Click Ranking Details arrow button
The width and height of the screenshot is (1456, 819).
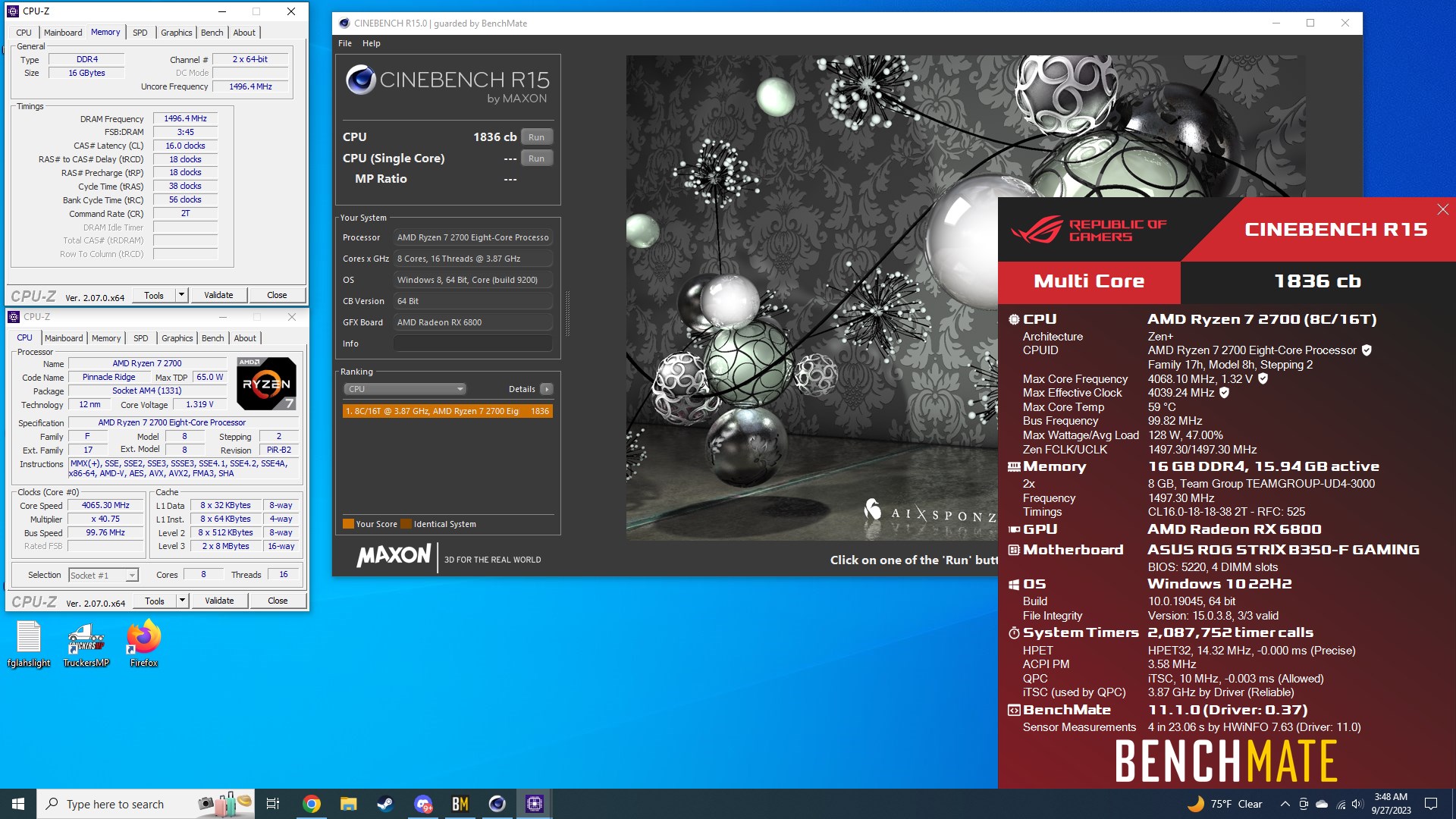tap(546, 389)
